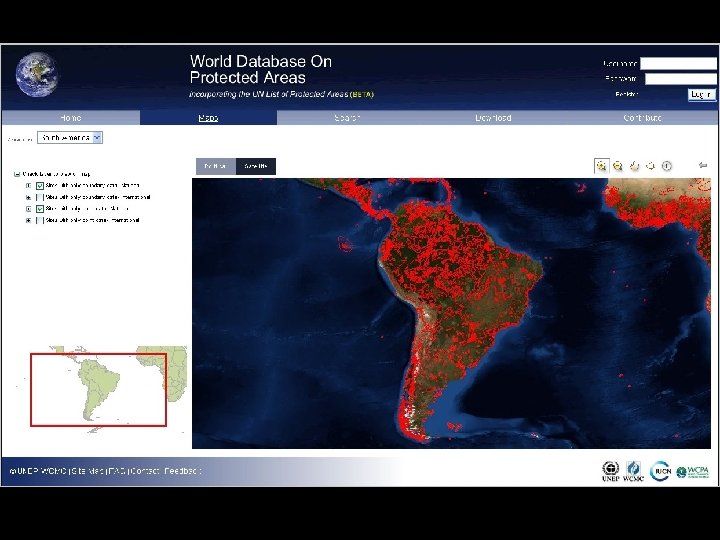Uncheck the first checked layer checkbox

[x=40, y=186]
